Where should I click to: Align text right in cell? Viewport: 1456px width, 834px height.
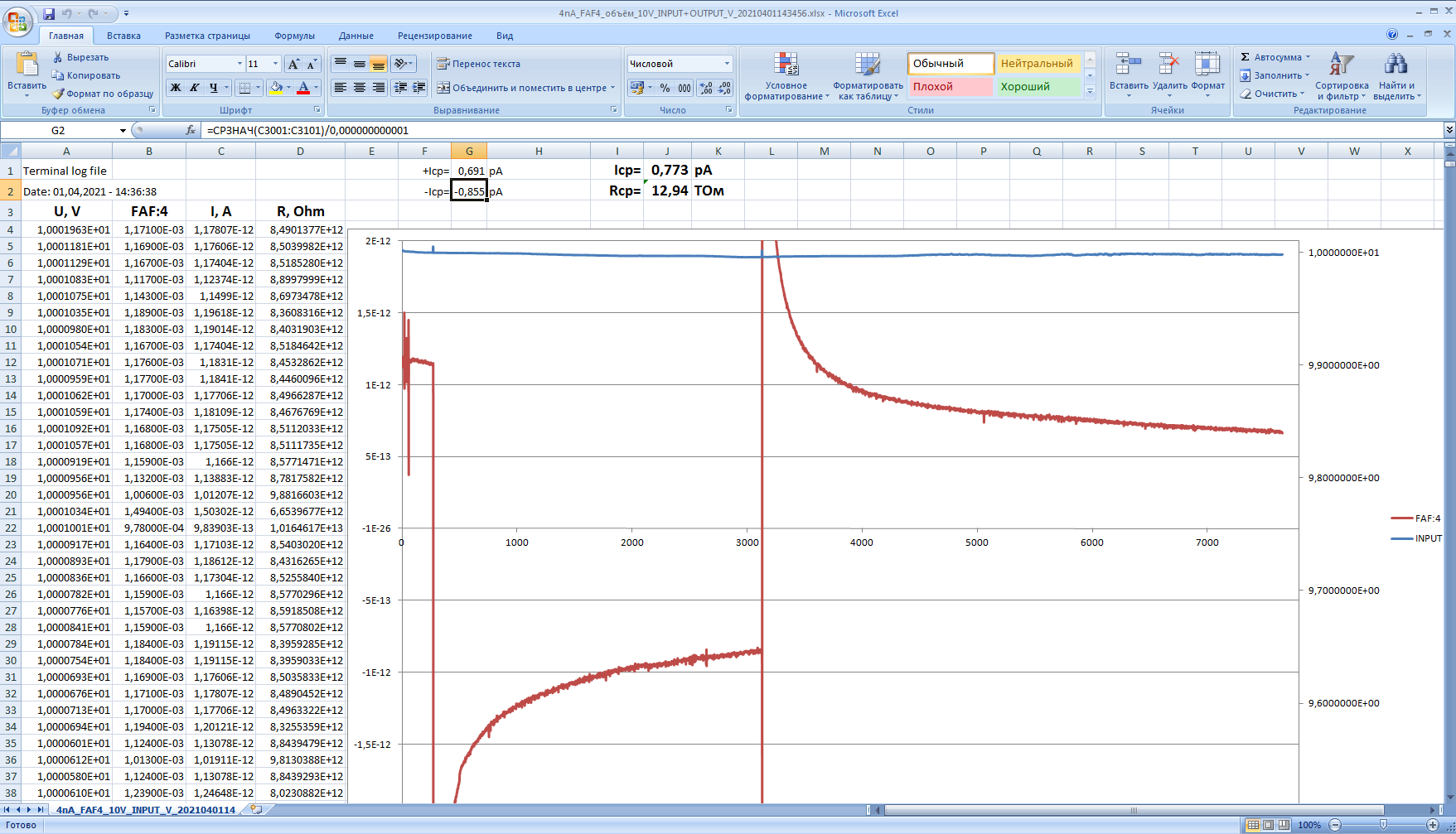pos(379,88)
